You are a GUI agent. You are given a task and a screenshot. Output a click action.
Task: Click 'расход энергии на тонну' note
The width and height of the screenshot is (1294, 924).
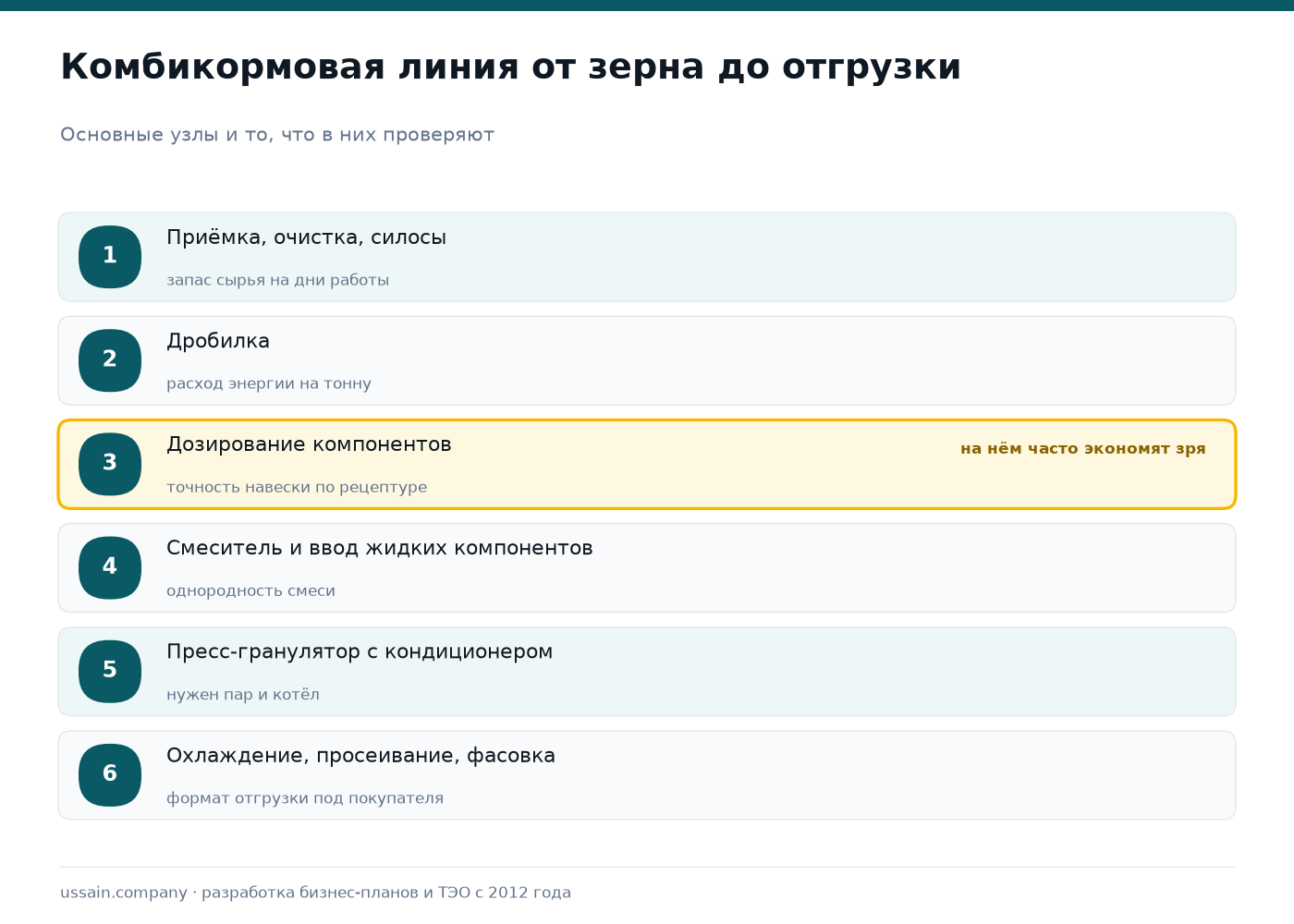[269, 383]
